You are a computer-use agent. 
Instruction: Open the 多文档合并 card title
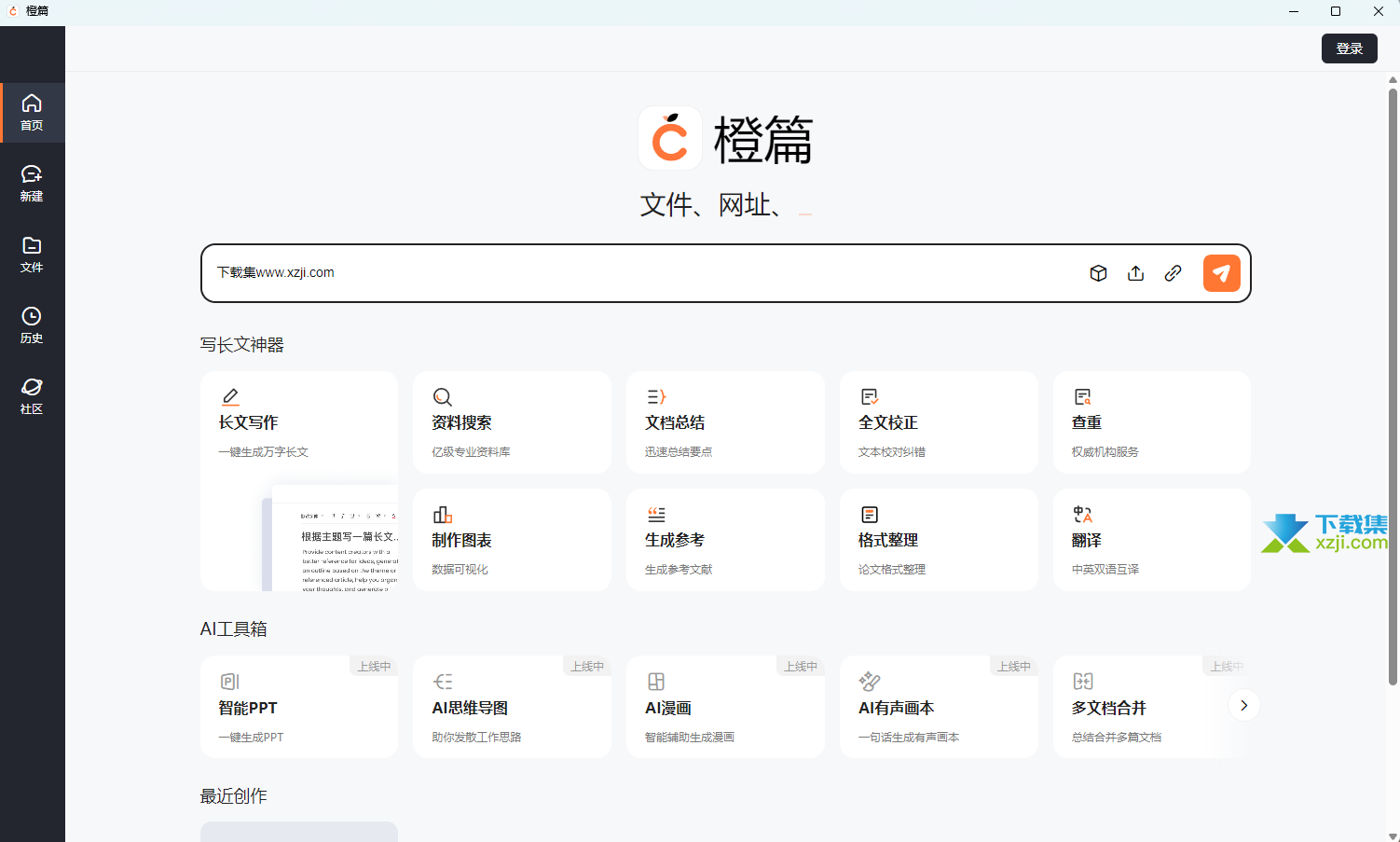pos(1109,708)
